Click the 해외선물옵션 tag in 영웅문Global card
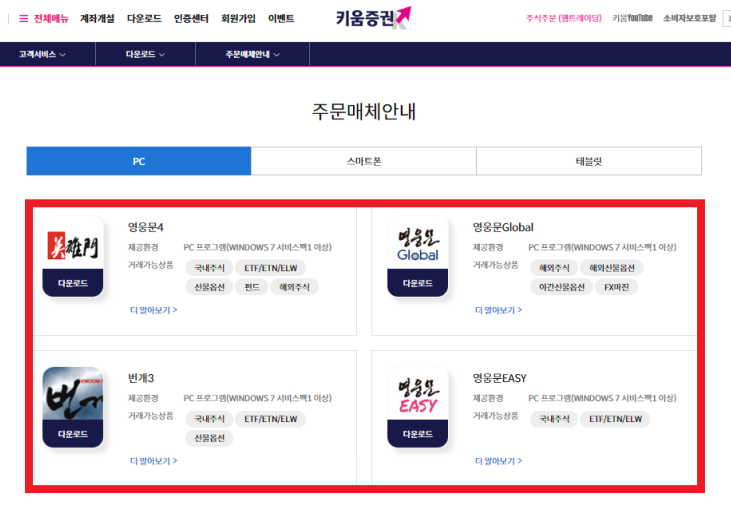 click(612, 268)
